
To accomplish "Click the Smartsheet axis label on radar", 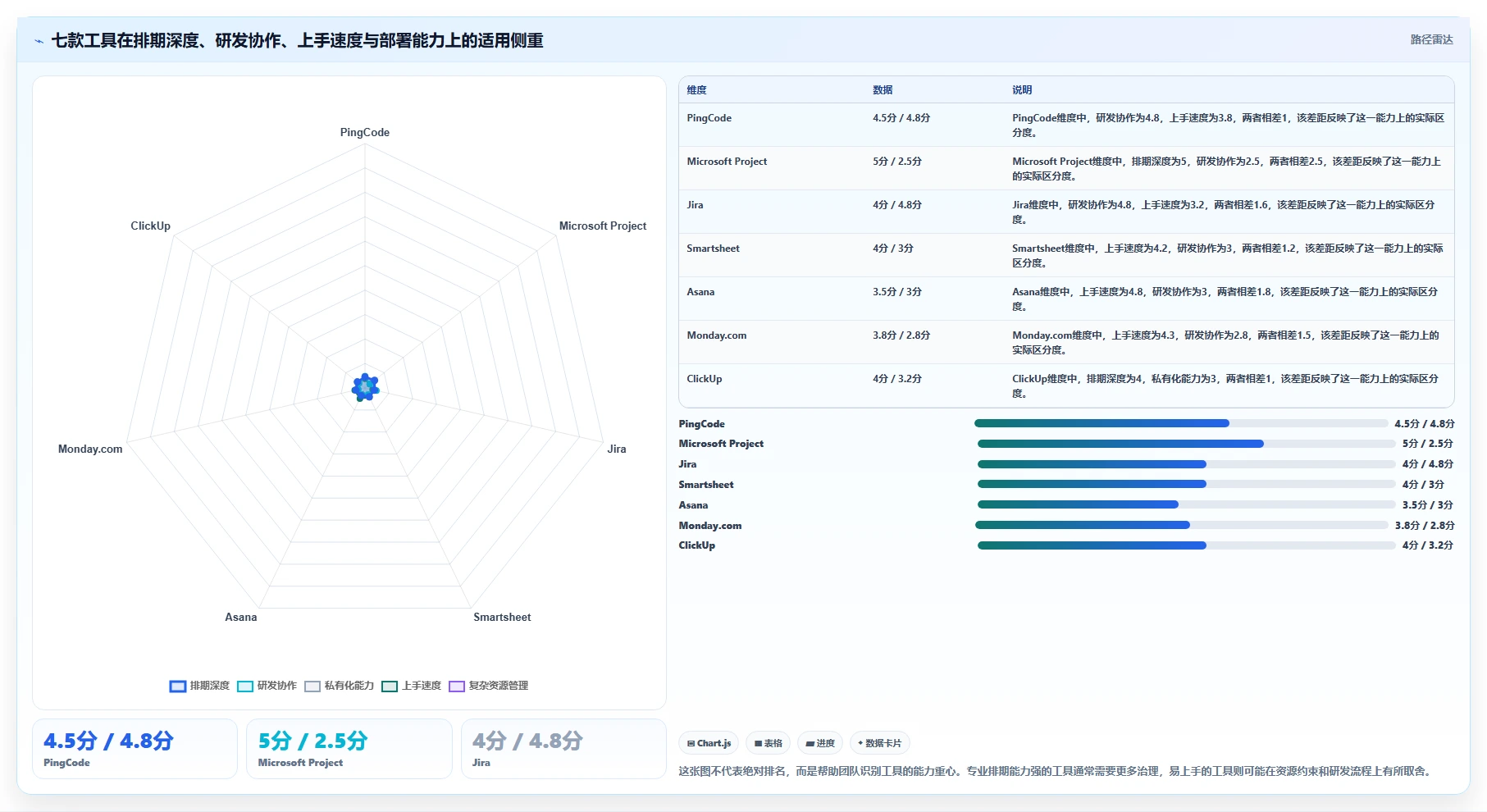I will click(x=502, y=617).
